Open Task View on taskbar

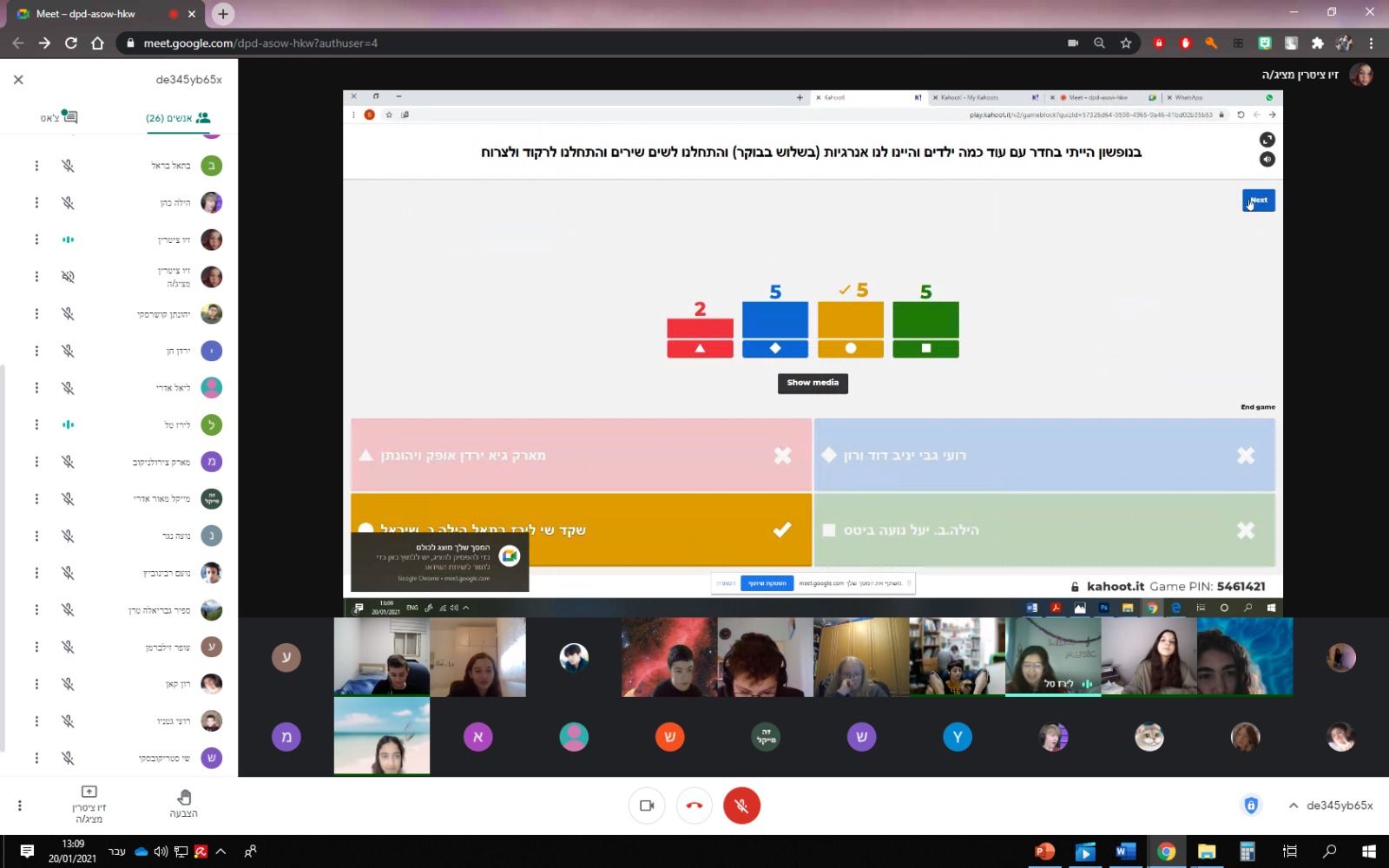click(x=1289, y=852)
